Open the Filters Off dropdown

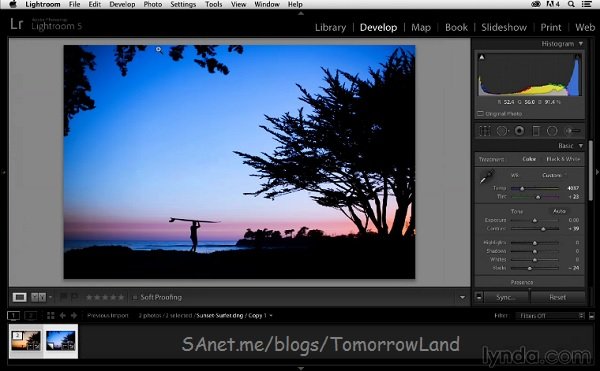pos(550,316)
